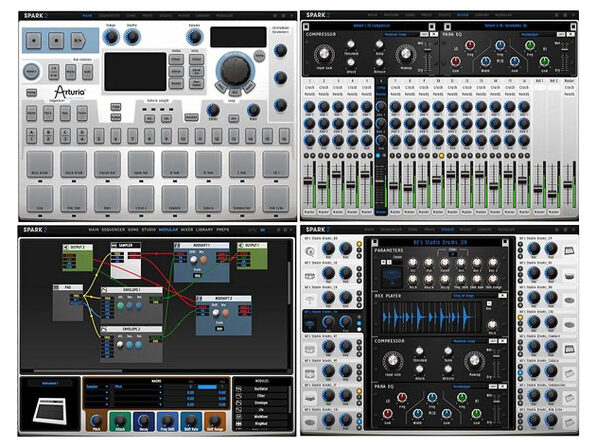Click the snare drum icon of the second Studio channel
Image resolution: width=596 pixels, height=447 pixels.
click(x=310, y=275)
